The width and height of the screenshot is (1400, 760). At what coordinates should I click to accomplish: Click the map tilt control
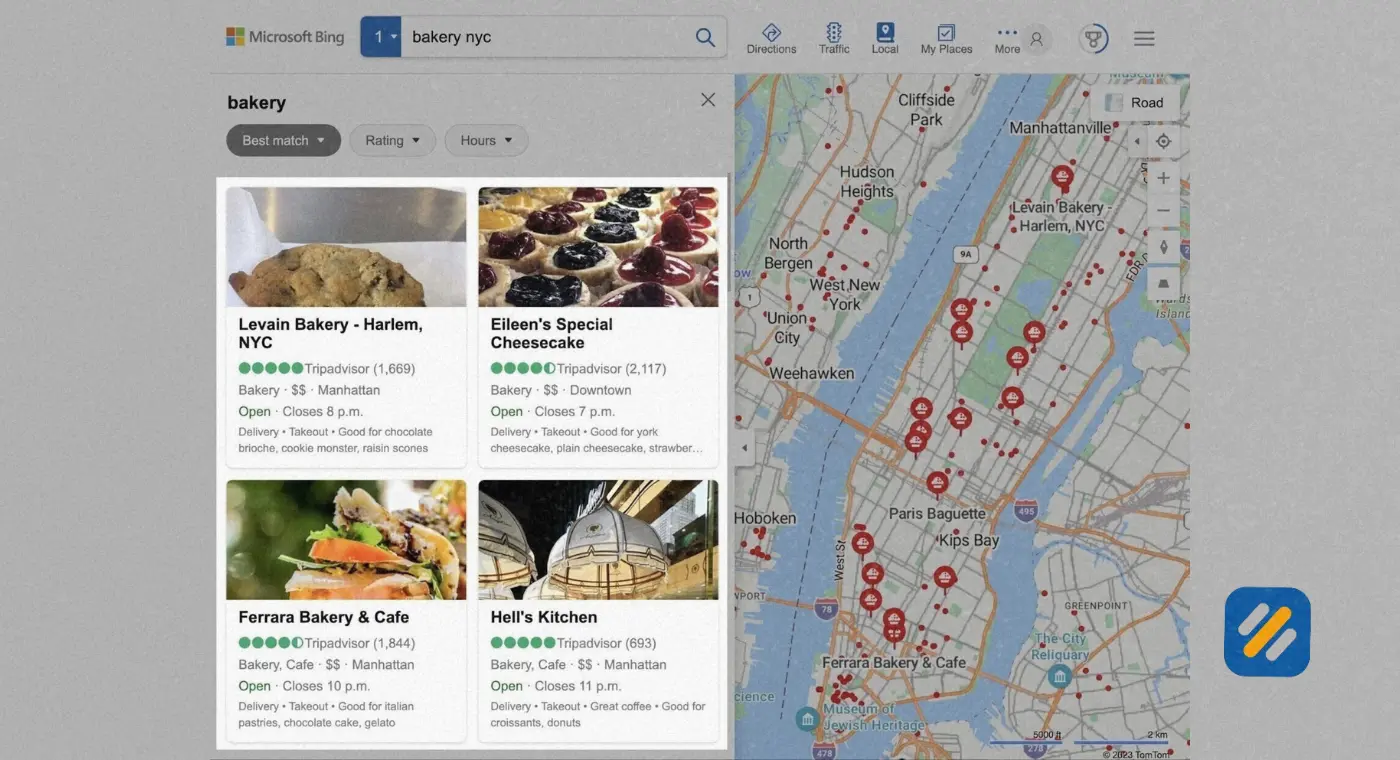1163,283
